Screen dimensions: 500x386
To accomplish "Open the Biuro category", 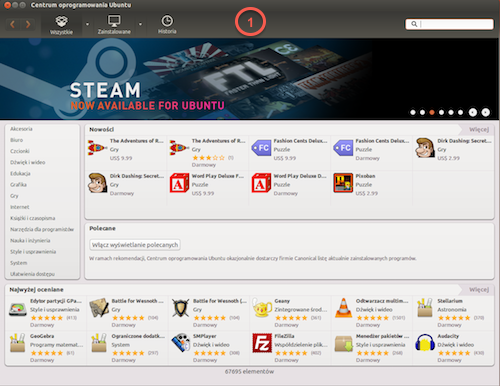I will (17, 140).
